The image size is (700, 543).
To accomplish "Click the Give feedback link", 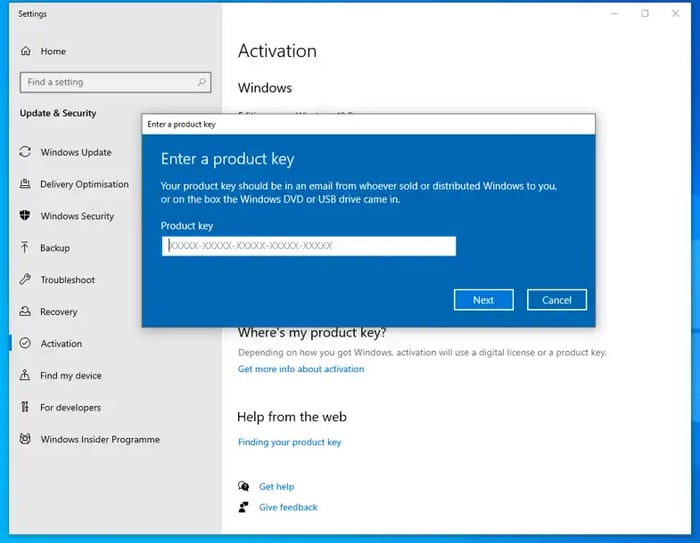I will [288, 507].
